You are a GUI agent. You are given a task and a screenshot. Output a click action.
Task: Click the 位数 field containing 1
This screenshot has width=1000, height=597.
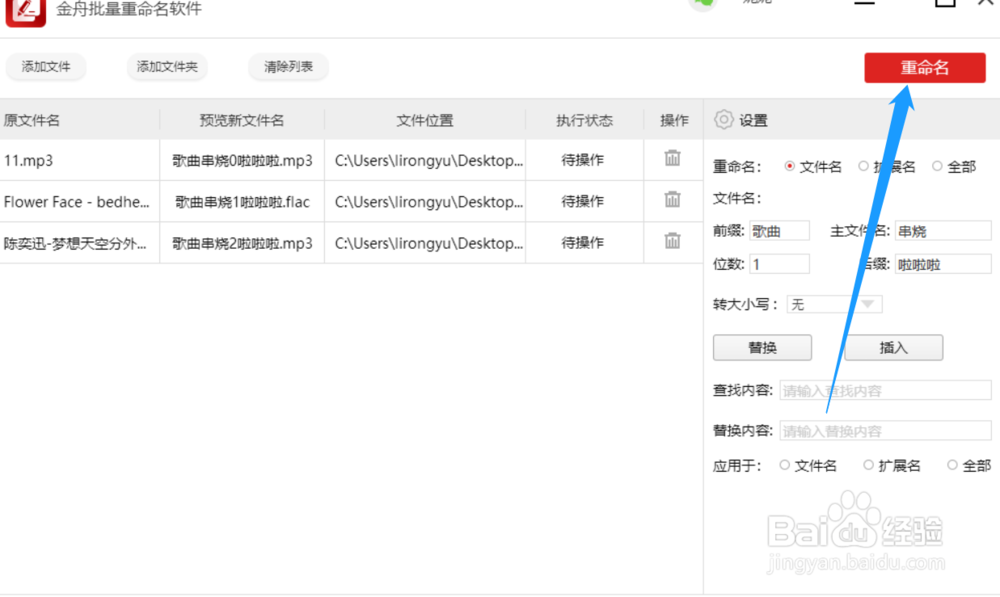click(x=779, y=263)
